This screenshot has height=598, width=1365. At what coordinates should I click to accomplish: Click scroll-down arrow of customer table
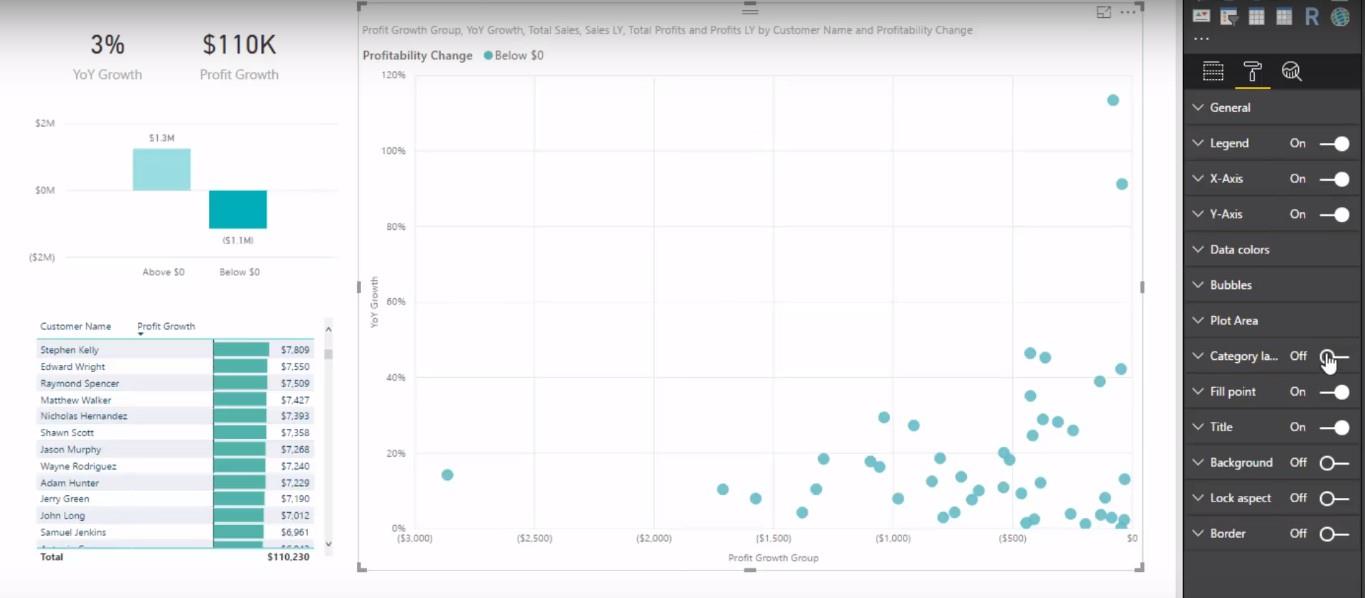[328, 544]
